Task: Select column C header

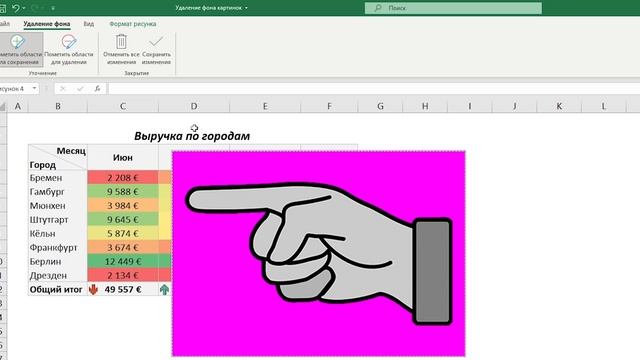Action: [122, 107]
